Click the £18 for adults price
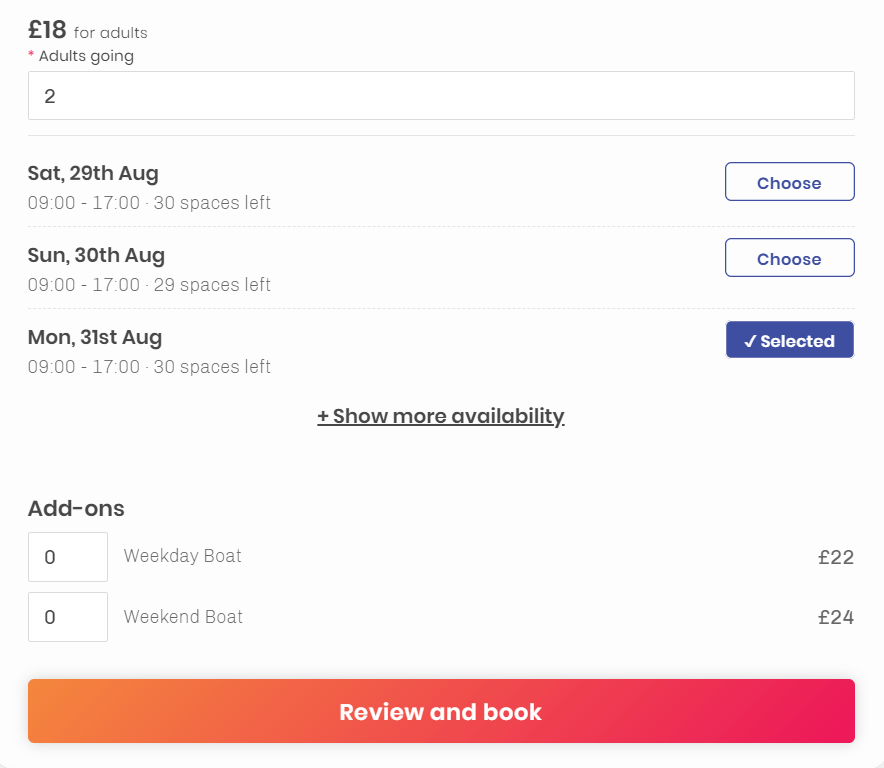The image size is (884, 768). click(88, 30)
